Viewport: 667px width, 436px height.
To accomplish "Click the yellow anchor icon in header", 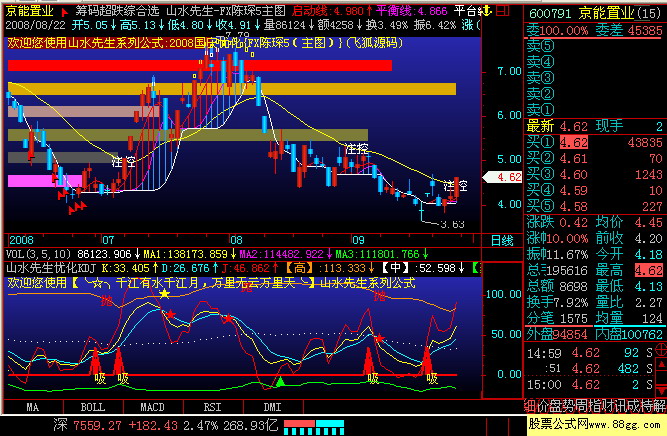I will [x=487, y=10].
